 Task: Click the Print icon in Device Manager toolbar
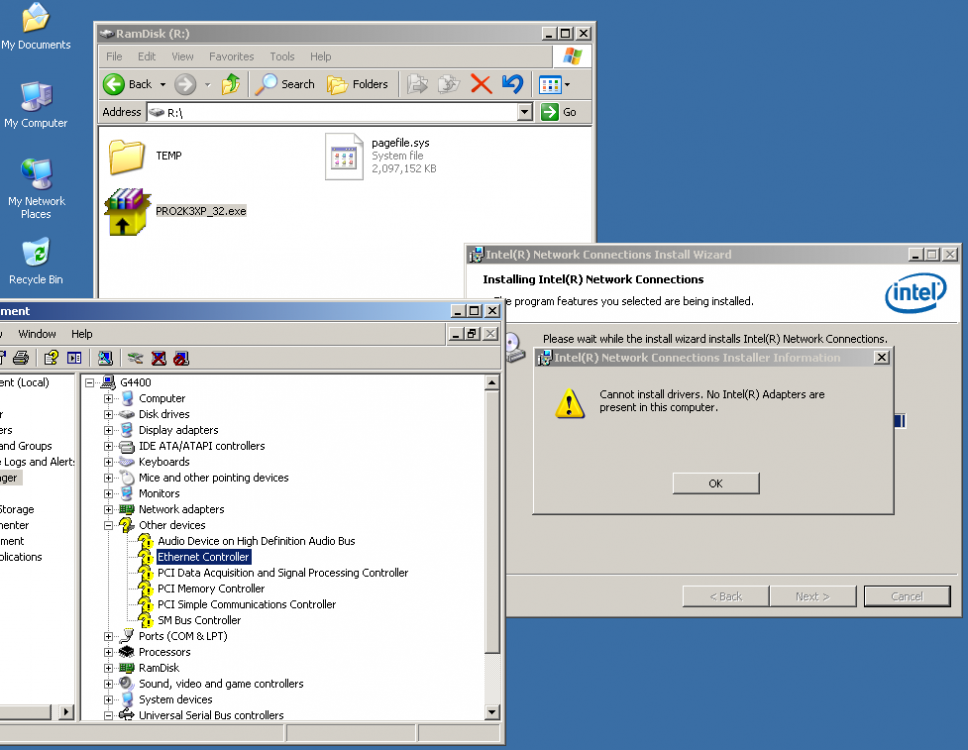tap(20, 358)
